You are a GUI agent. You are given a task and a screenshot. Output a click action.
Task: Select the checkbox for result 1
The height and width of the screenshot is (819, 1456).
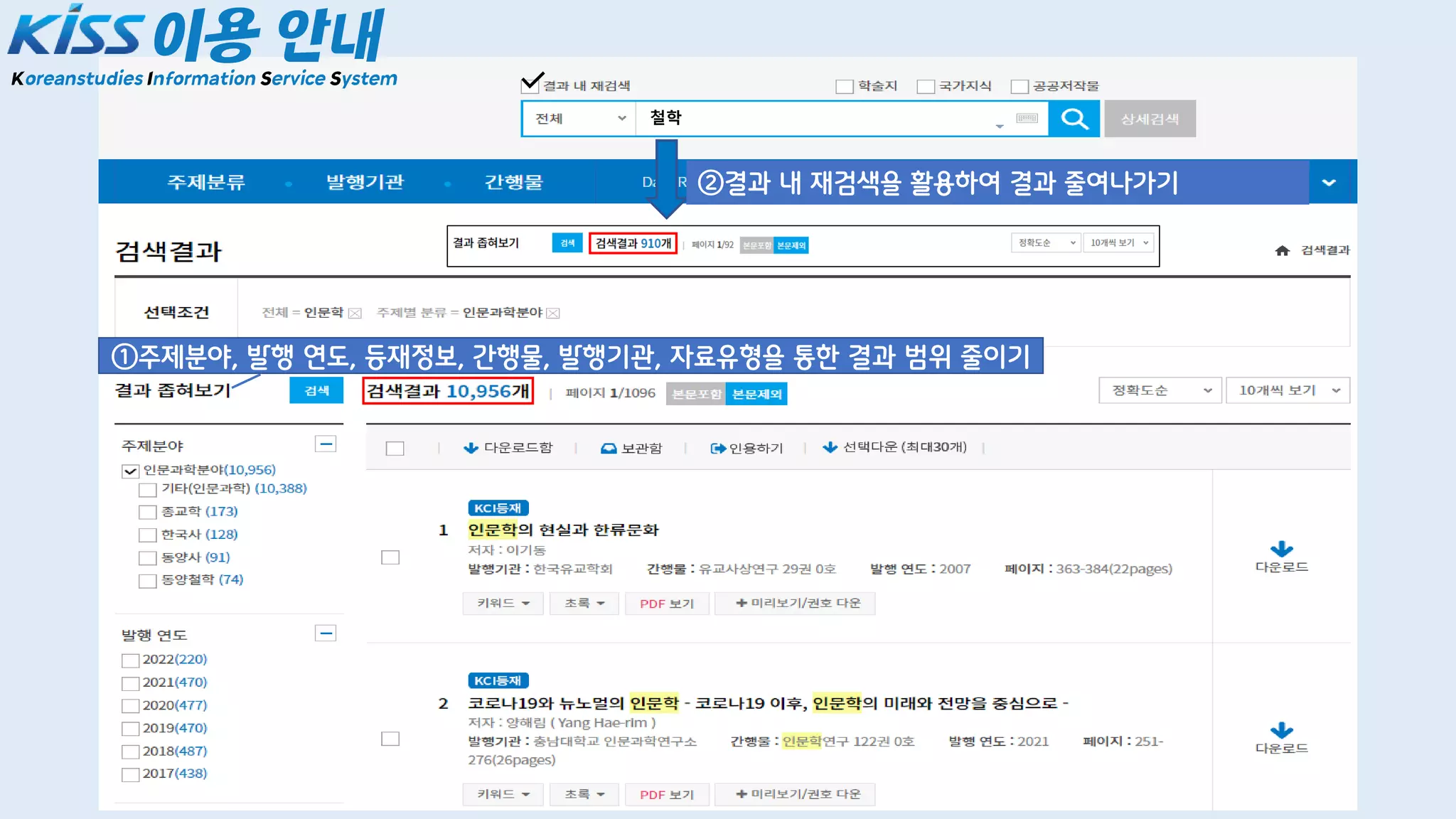[x=390, y=557]
